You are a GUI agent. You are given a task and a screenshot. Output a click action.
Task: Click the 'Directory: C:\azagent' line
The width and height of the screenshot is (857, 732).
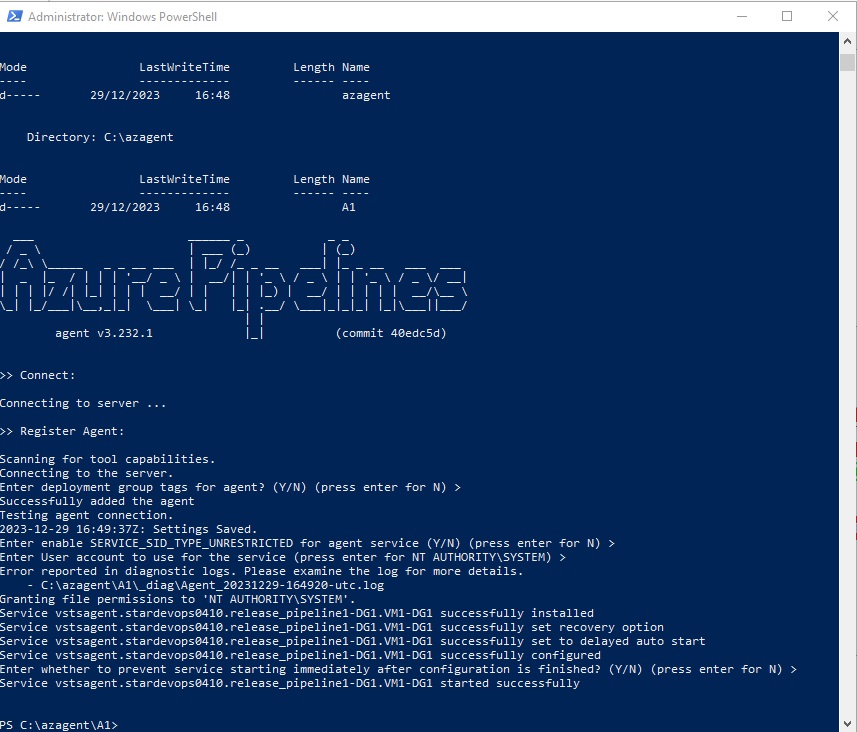pos(100,137)
